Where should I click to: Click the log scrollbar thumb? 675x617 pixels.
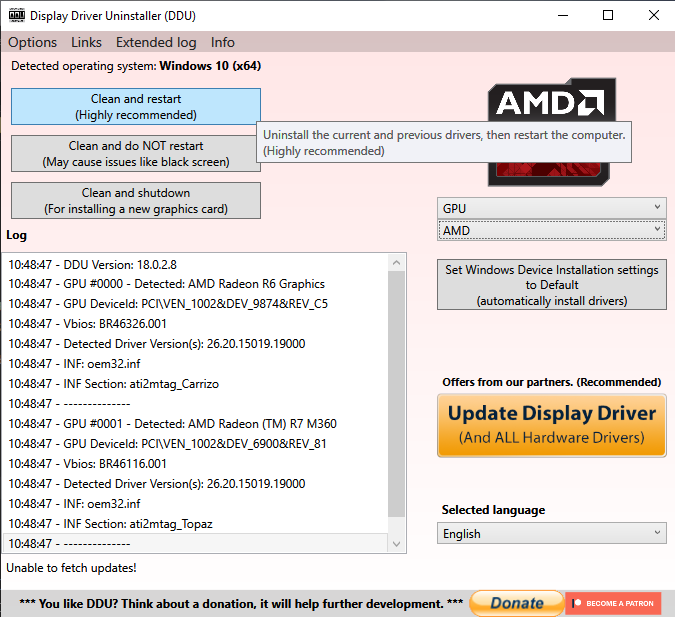tap(396, 394)
